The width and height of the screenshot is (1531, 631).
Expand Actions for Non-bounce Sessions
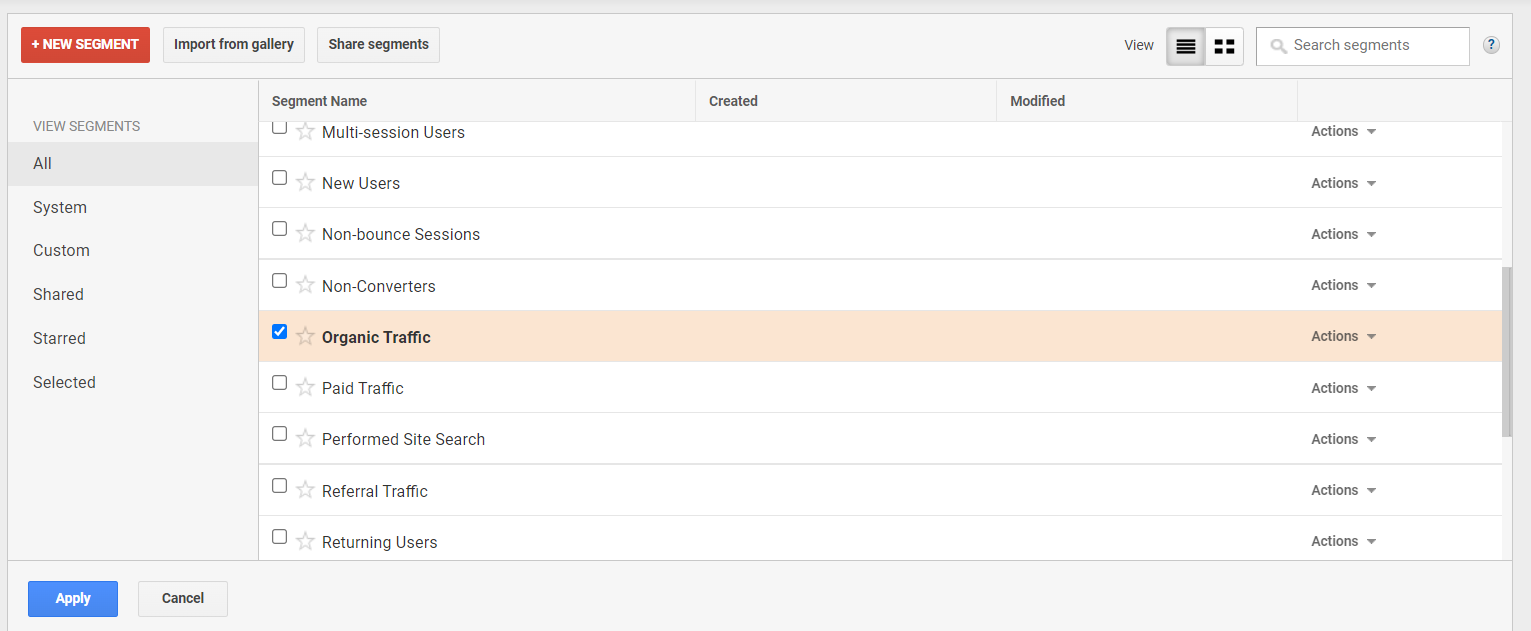click(x=1344, y=234)
